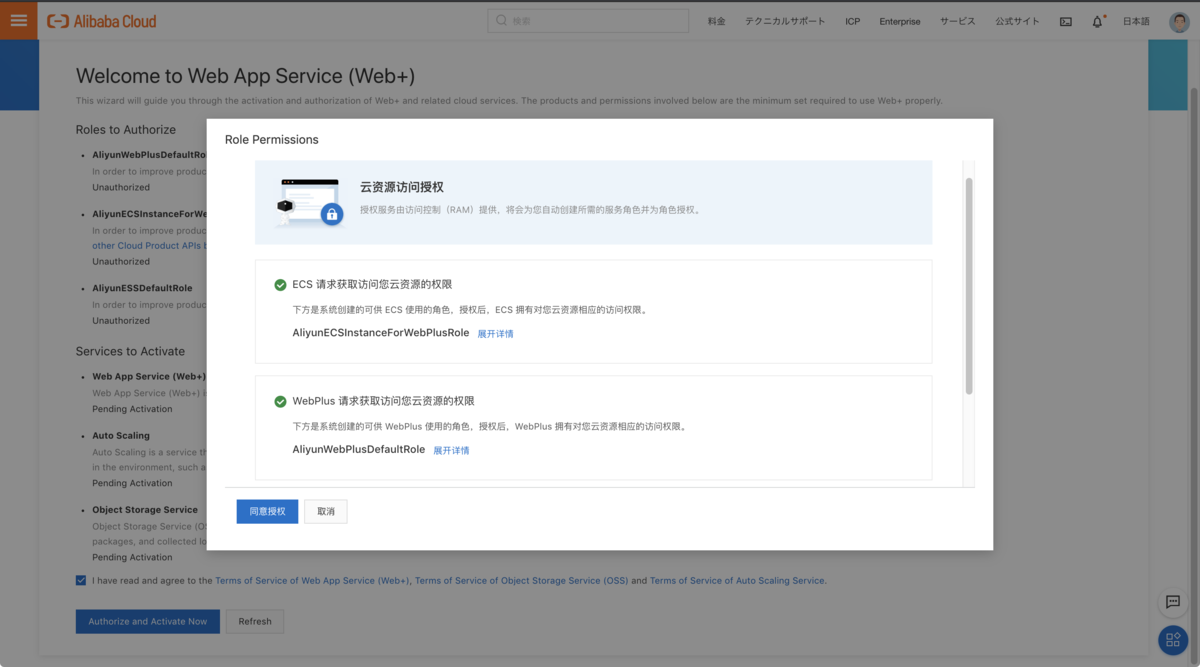This screenshot has height=667, width=1200.
Task: Click the Alibaba Cloud logo
Action: coord(102,21)
